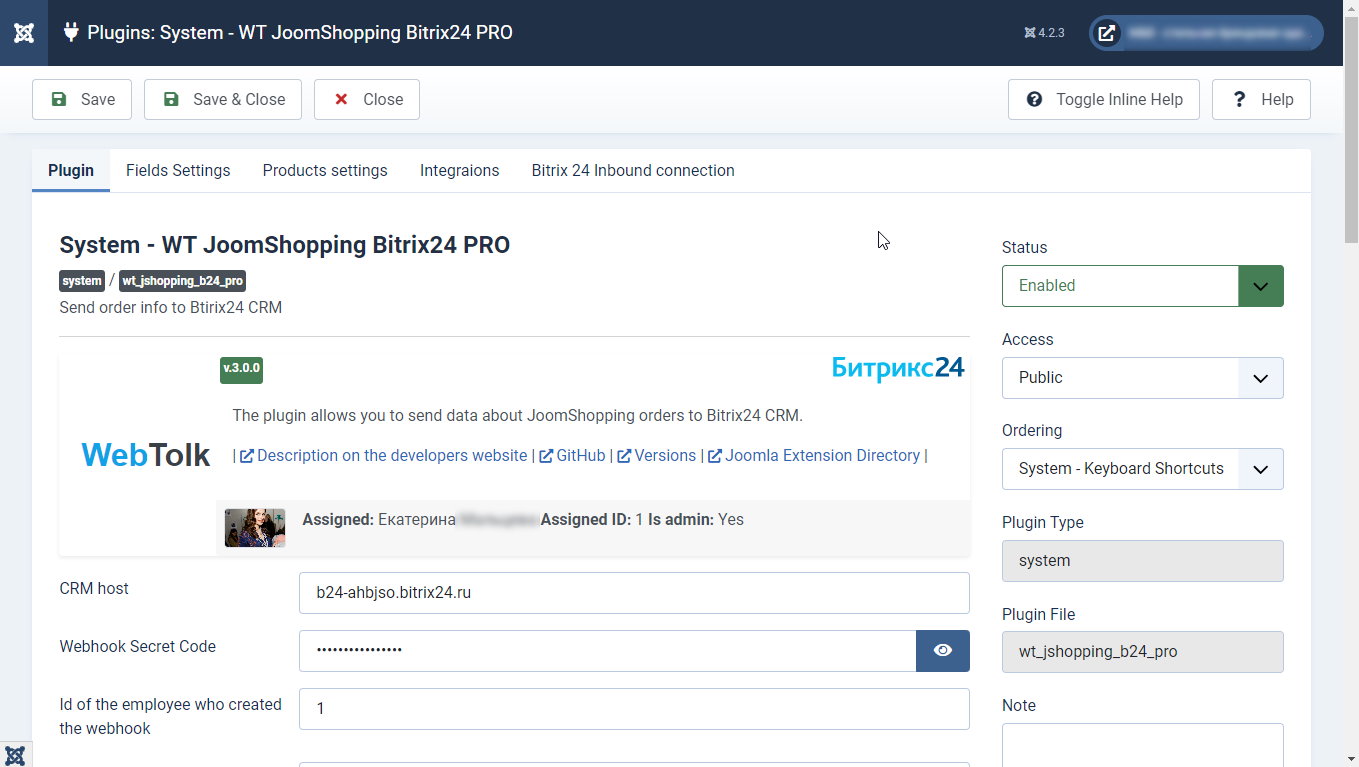Click the assigned user avatar thumbnail
1359x767 pixels.
254,528
